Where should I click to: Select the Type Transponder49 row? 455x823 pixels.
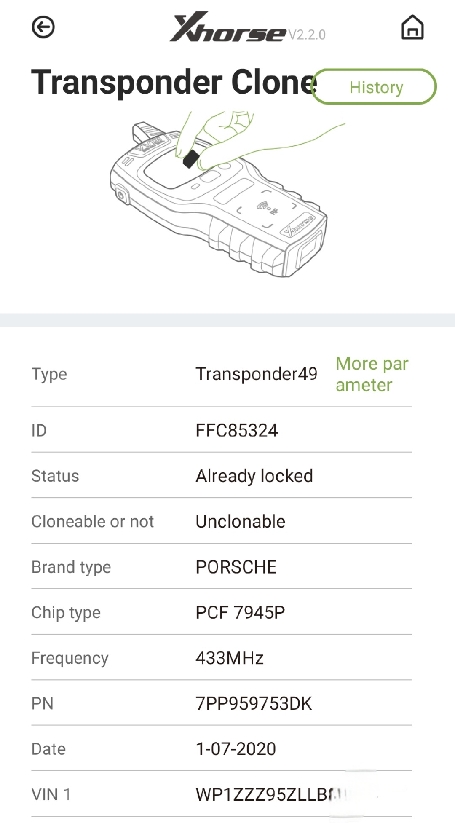221,374
